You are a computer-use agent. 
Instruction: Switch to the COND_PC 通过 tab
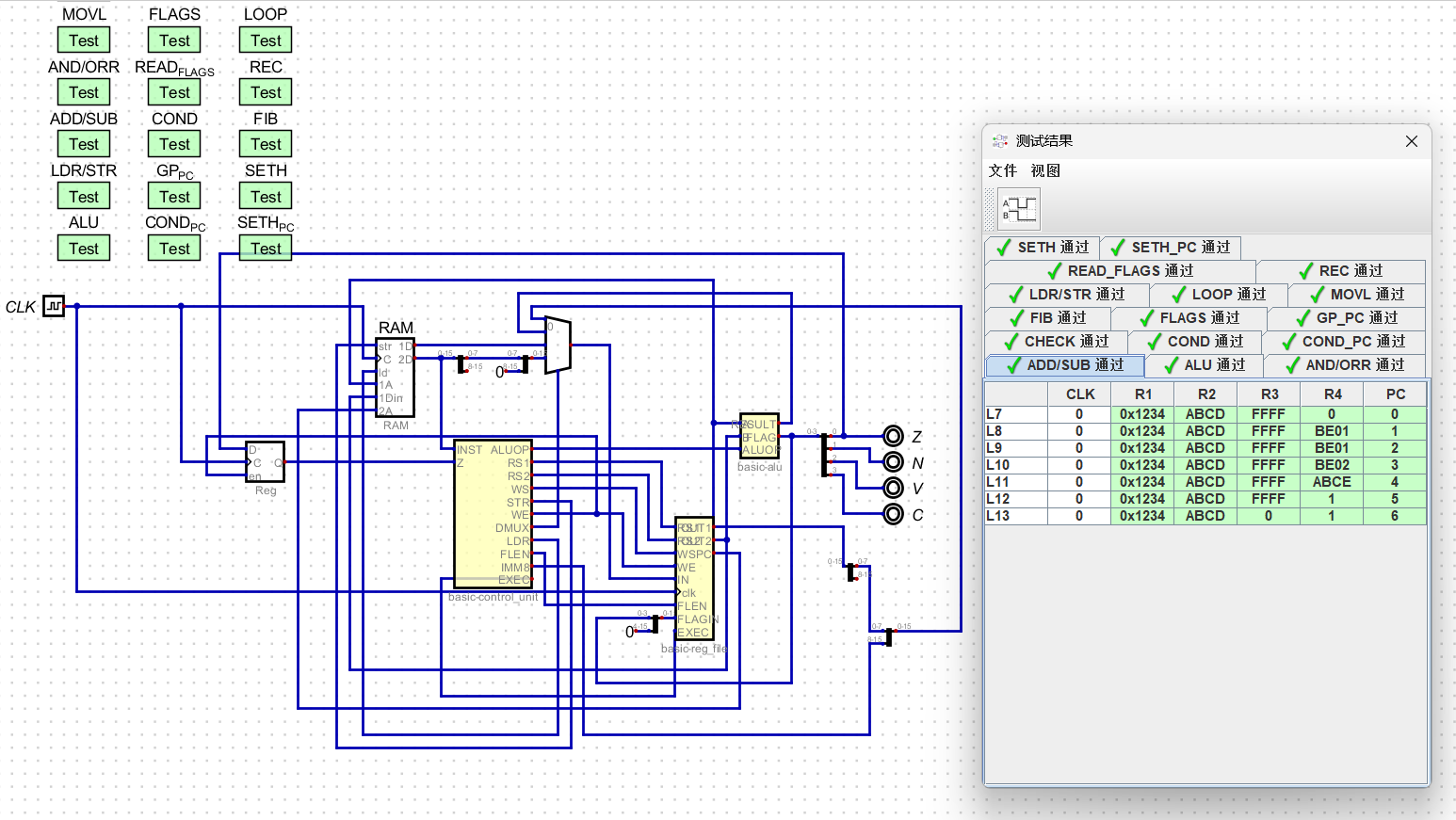[1343, 342]
